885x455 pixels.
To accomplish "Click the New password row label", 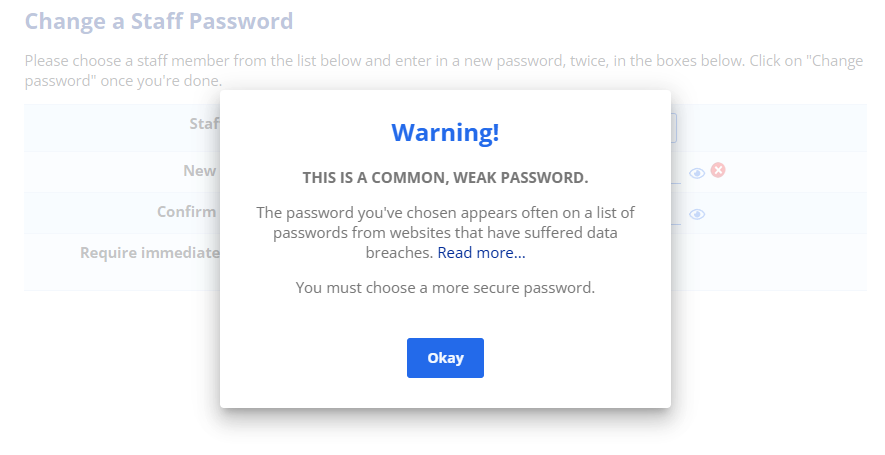I will (199, 171).
